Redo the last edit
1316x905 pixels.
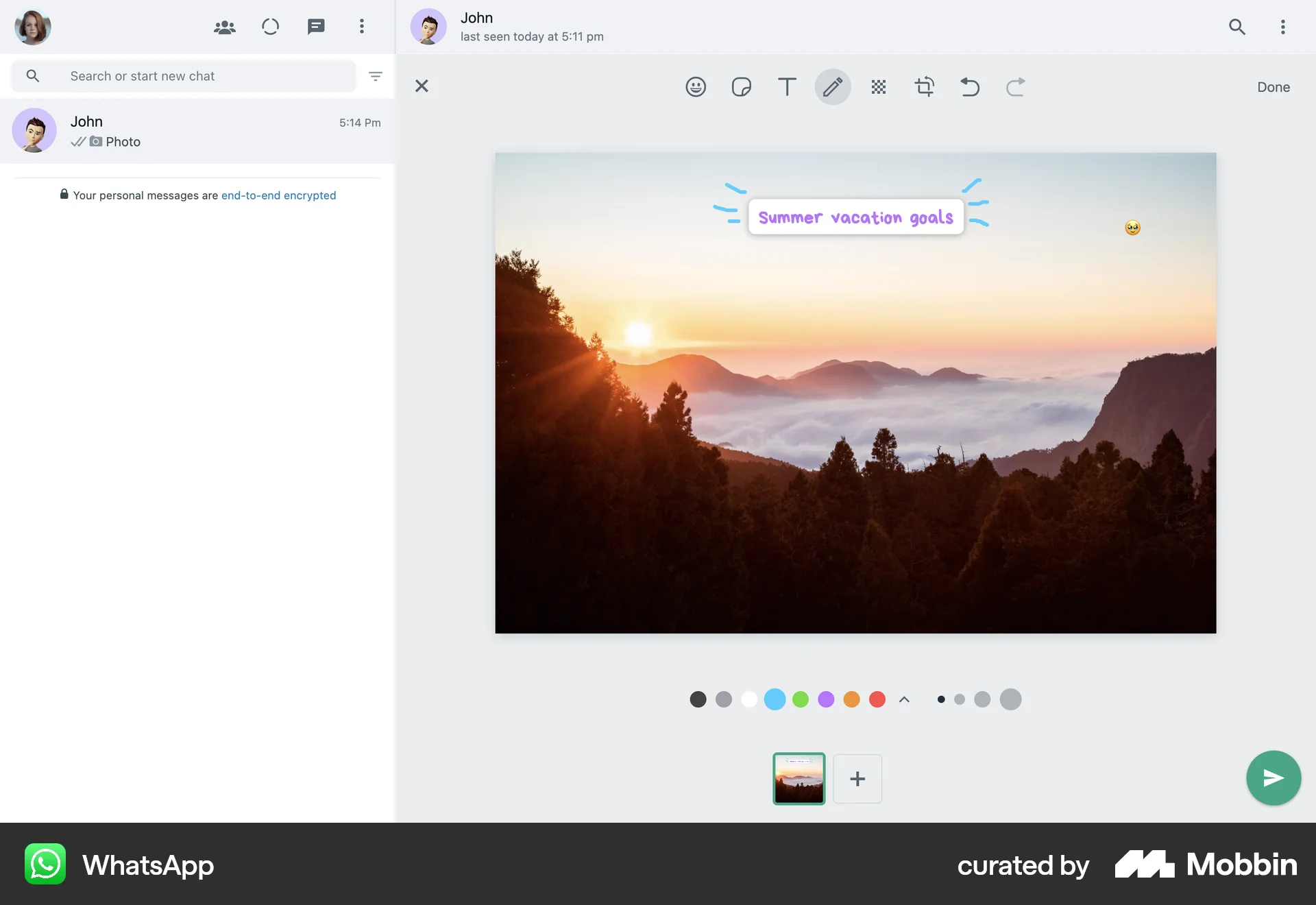pyautogui.click(x=1015, y=86)
